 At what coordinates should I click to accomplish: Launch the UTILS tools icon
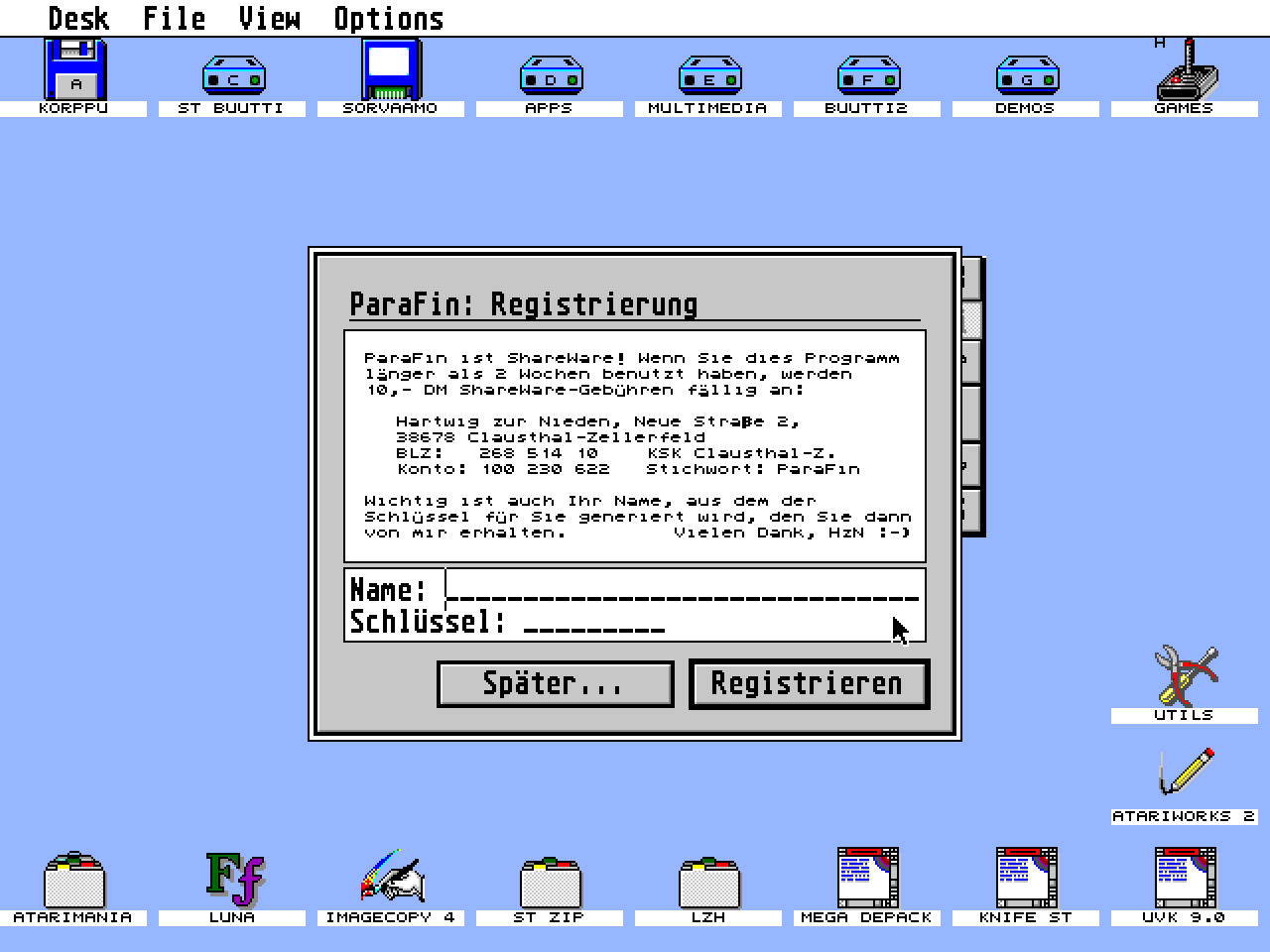pyautogui.click(x=1186, y=676)
